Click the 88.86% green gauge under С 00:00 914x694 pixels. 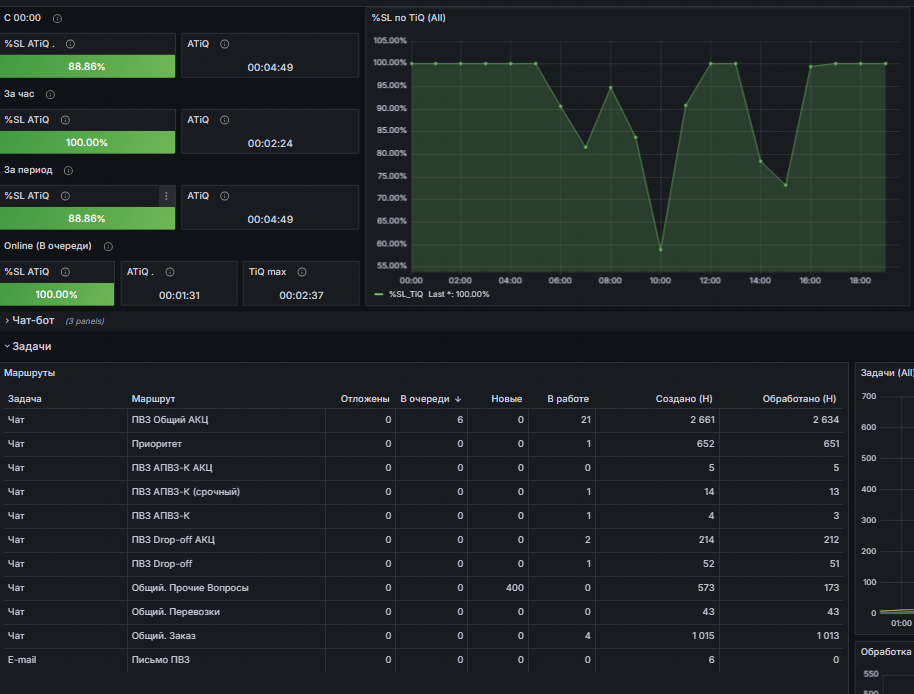(x=87, y=66)
